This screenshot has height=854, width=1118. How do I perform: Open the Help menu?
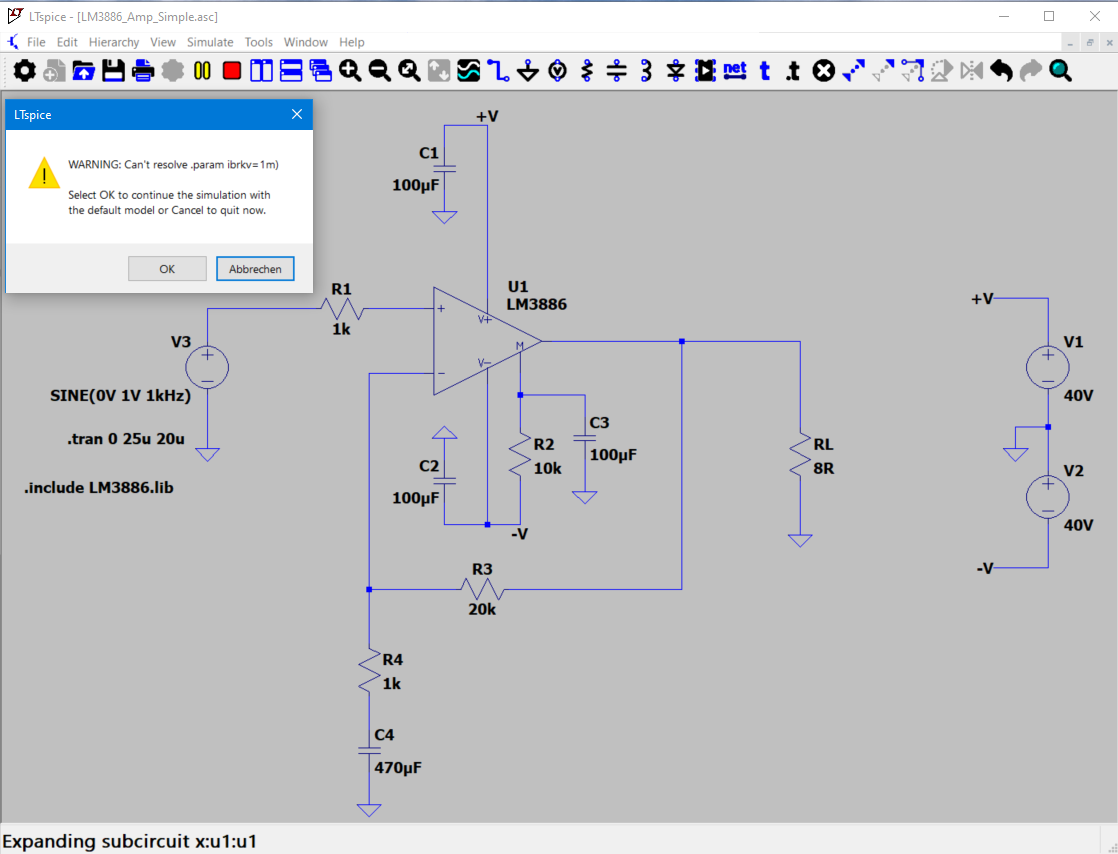352,42
